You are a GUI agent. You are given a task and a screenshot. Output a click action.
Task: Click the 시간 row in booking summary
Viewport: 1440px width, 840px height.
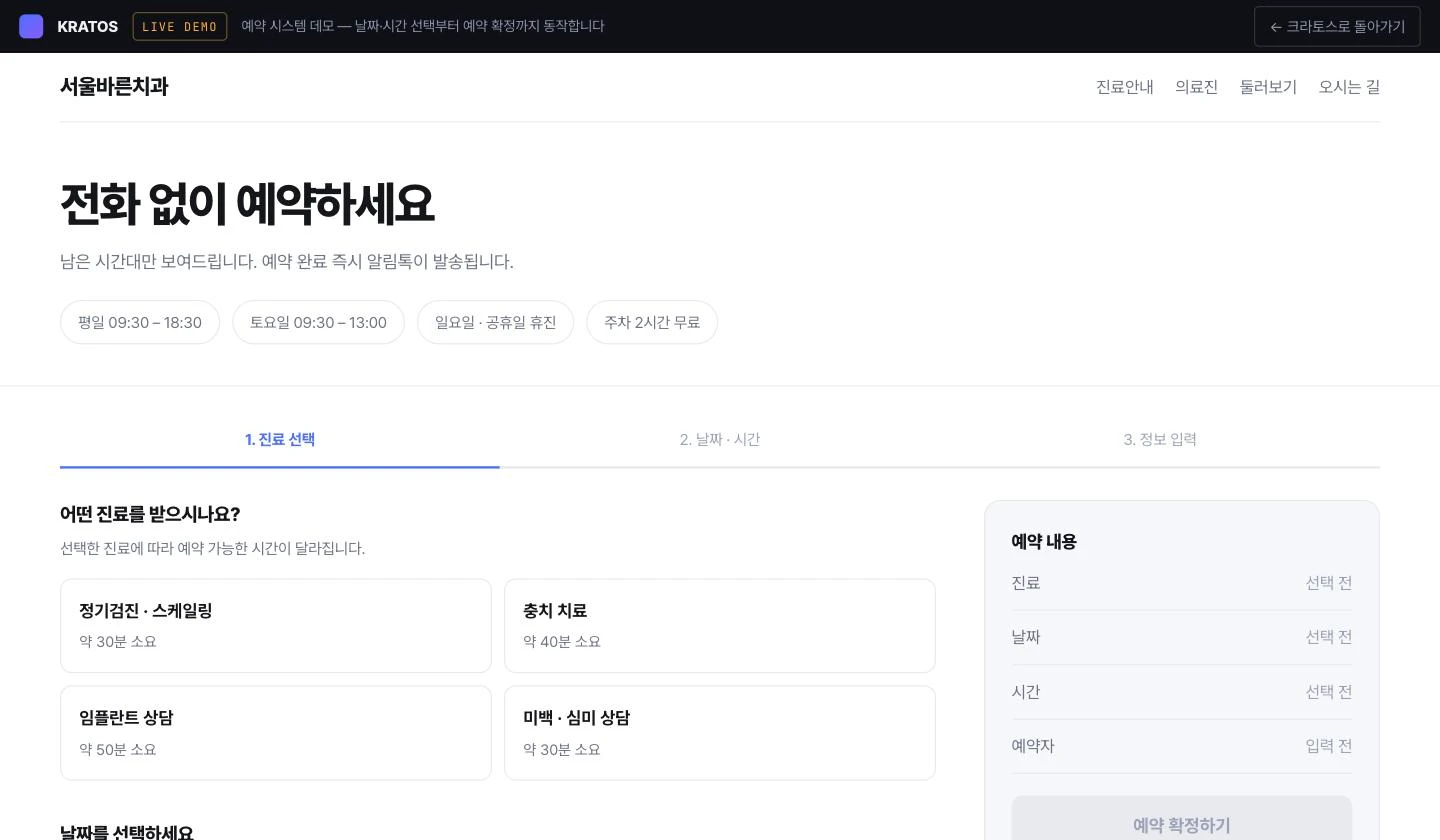pos(1182,692)
